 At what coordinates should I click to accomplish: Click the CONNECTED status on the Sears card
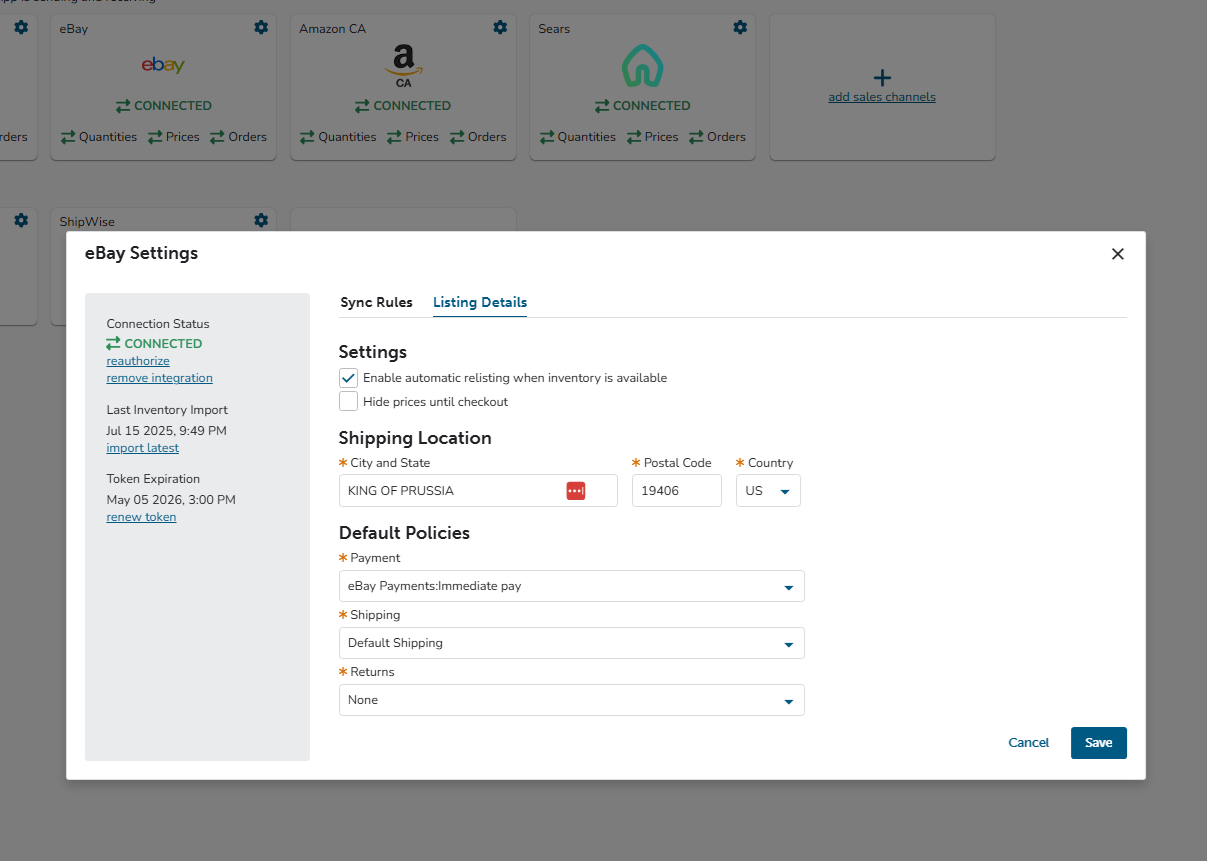pos(643,106)
